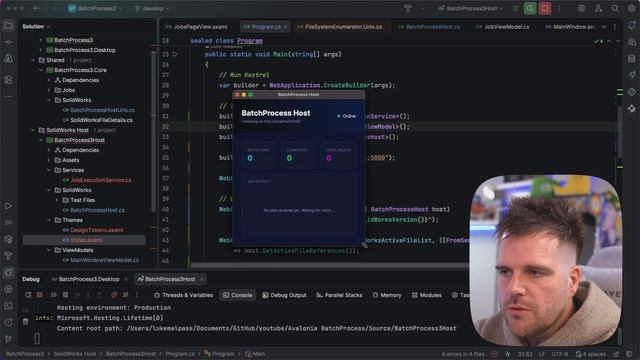640x360 pixels.
Task: Open the Notifications bell icon
Action: tap(632, 26)
